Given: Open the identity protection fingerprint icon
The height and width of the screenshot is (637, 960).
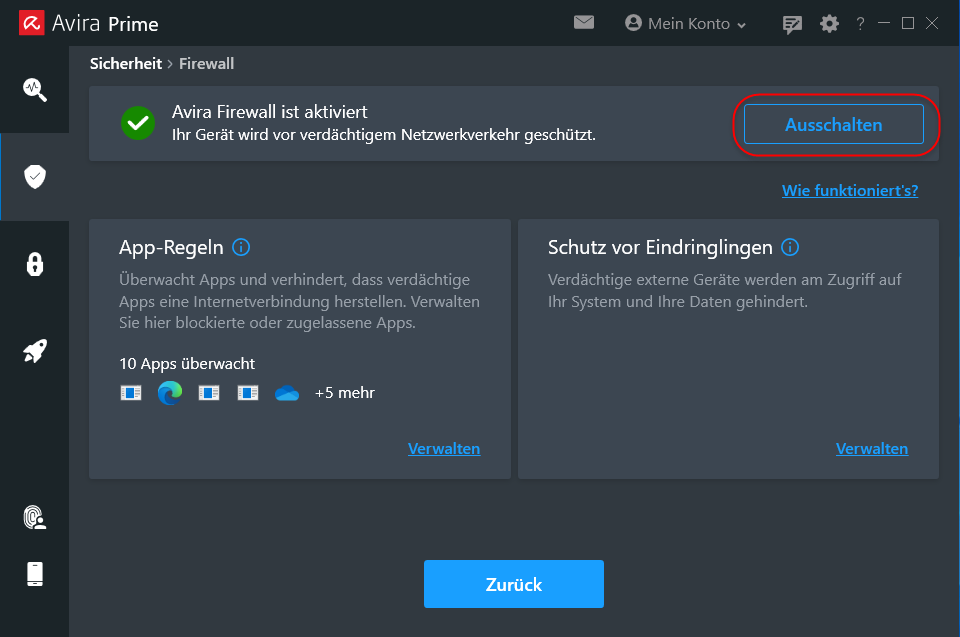Looking at the screenshot, I should click(x=35, y=518).
